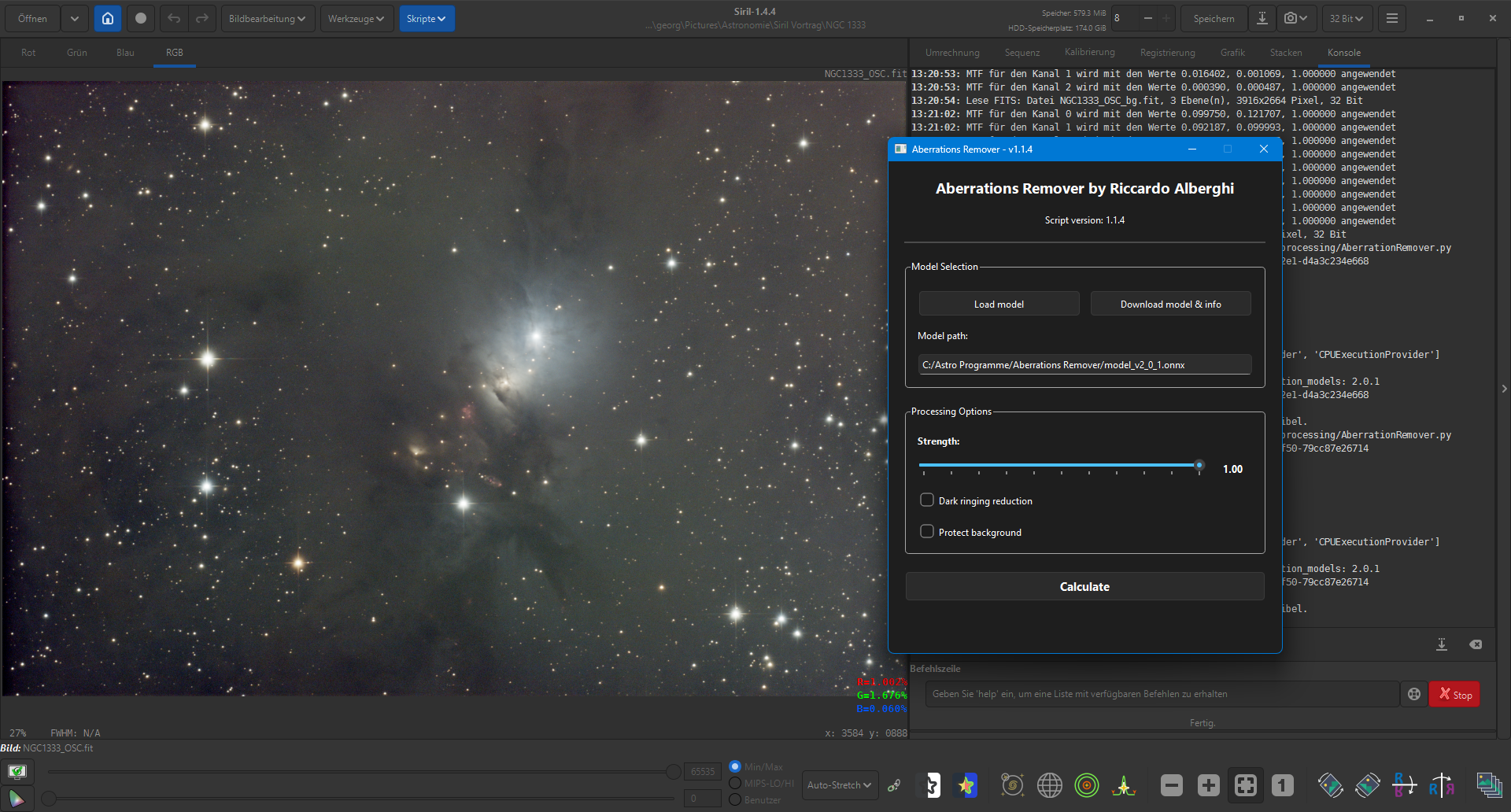Viewport: 1511px width, 812px height.
Task: Switch to the Blau channel tab
Action: (125, 53)
